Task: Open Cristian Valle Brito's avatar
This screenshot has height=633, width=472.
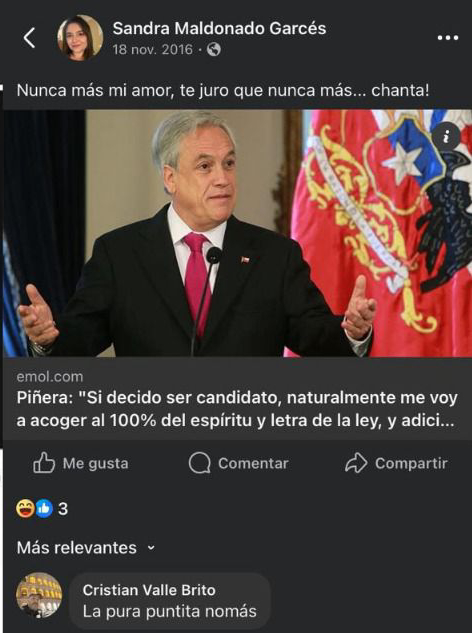Action: point(39,595)
